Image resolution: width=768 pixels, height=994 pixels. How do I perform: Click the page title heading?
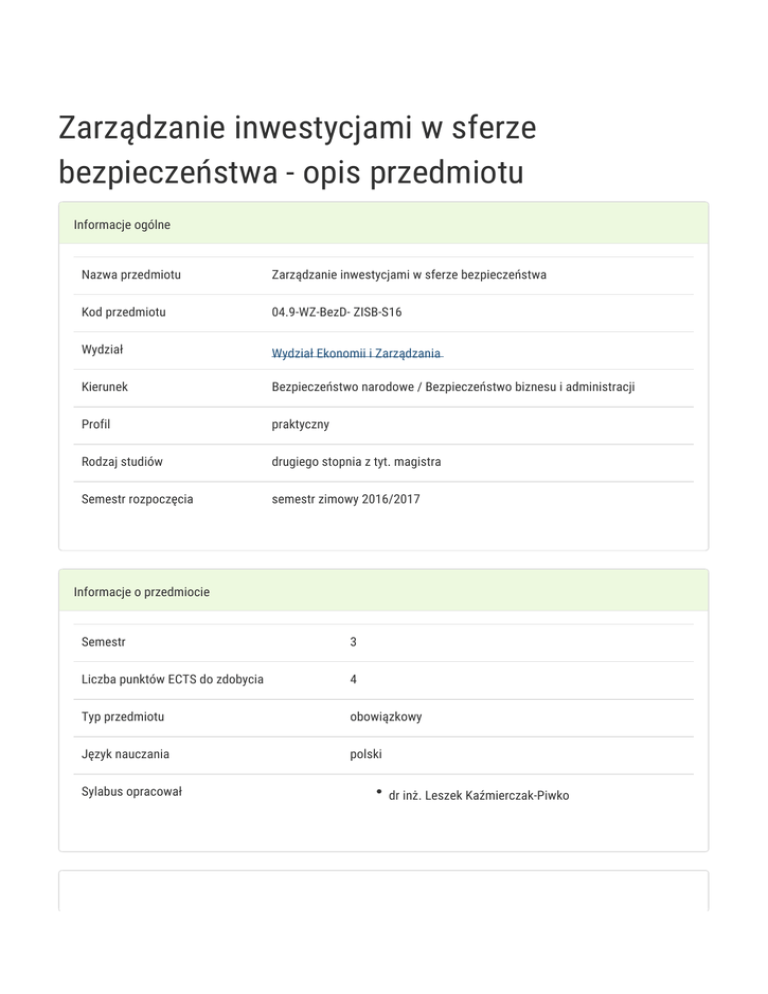[298, 151]
